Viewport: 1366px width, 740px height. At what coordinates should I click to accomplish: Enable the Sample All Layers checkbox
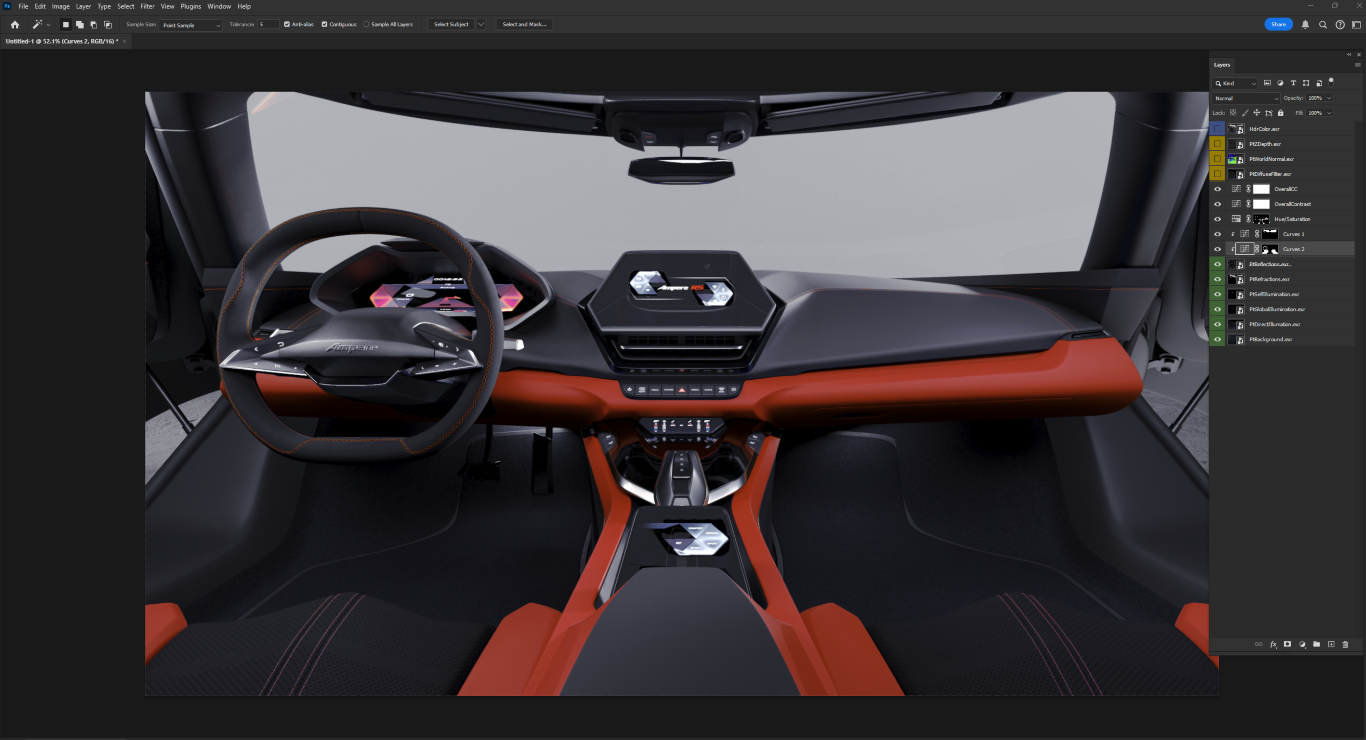tap(366, 24)
